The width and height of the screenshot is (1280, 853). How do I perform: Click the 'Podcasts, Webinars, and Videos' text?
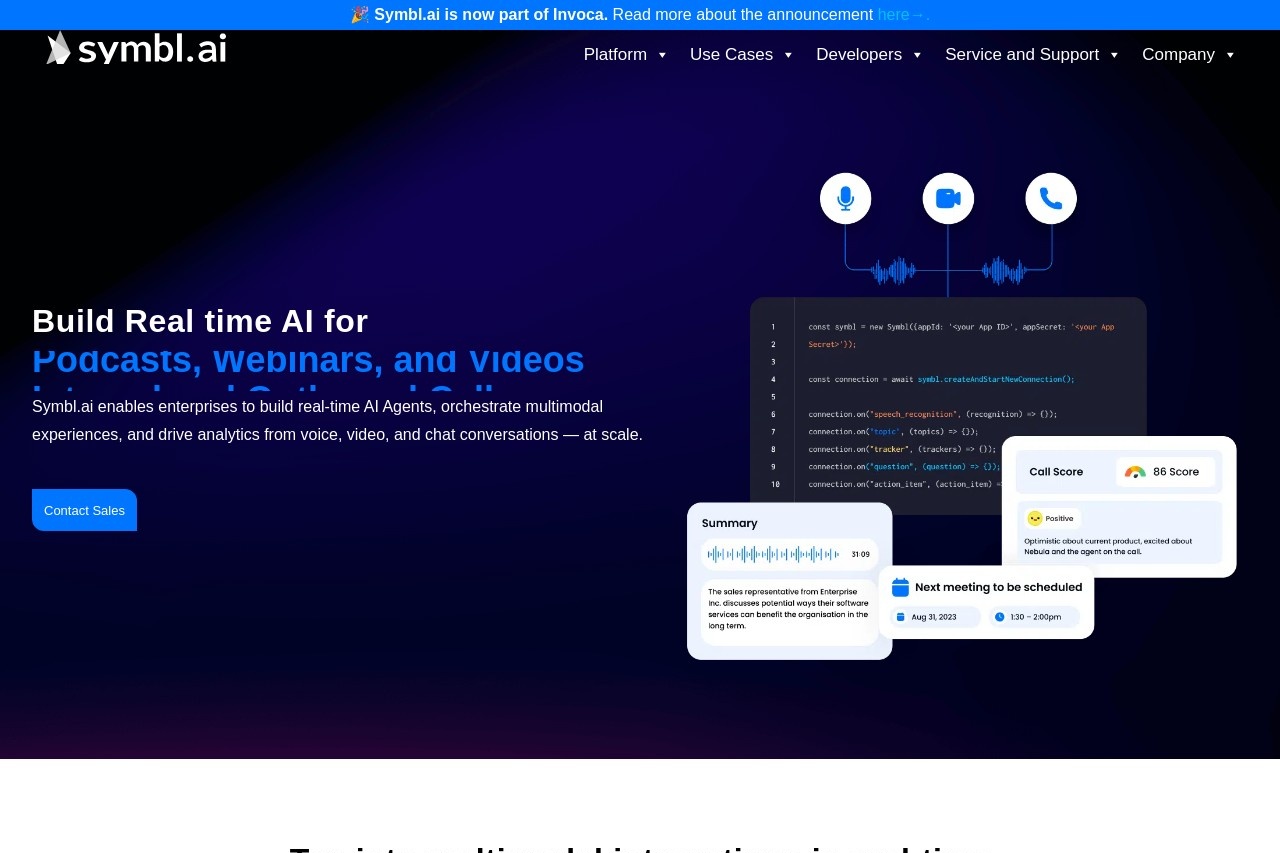point(308,360)
